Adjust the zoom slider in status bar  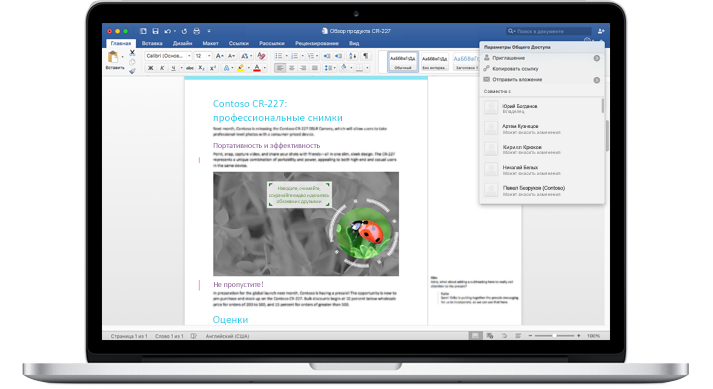pos(554,335)
